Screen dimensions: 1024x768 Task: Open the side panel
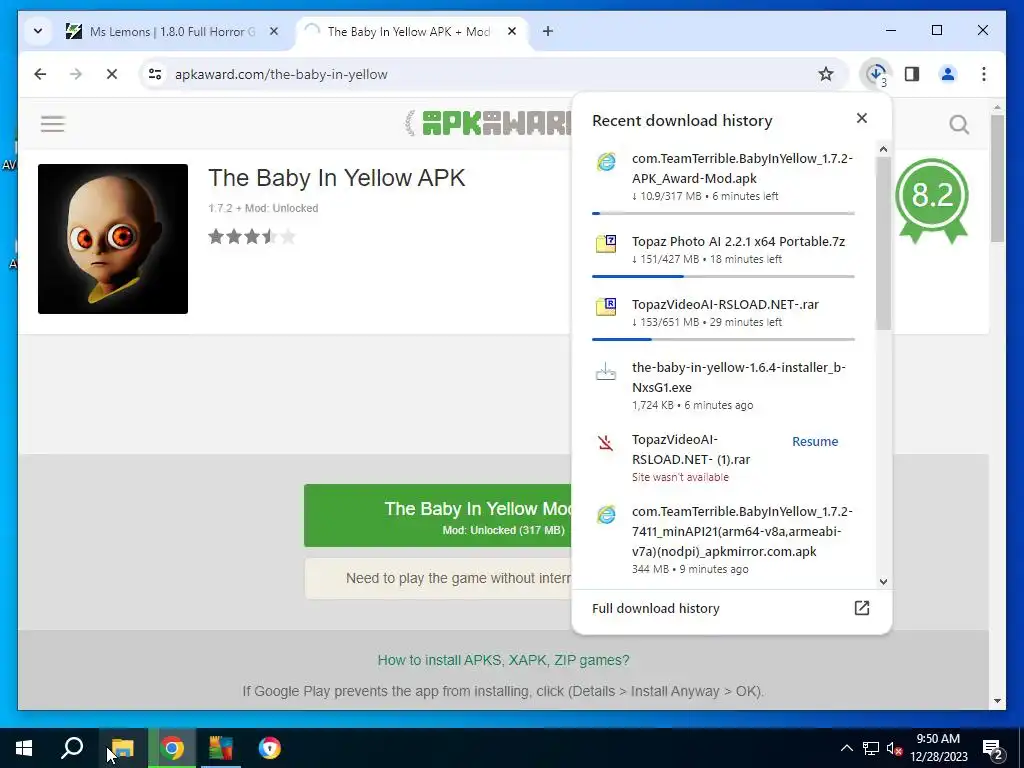(x=912, y=74)
